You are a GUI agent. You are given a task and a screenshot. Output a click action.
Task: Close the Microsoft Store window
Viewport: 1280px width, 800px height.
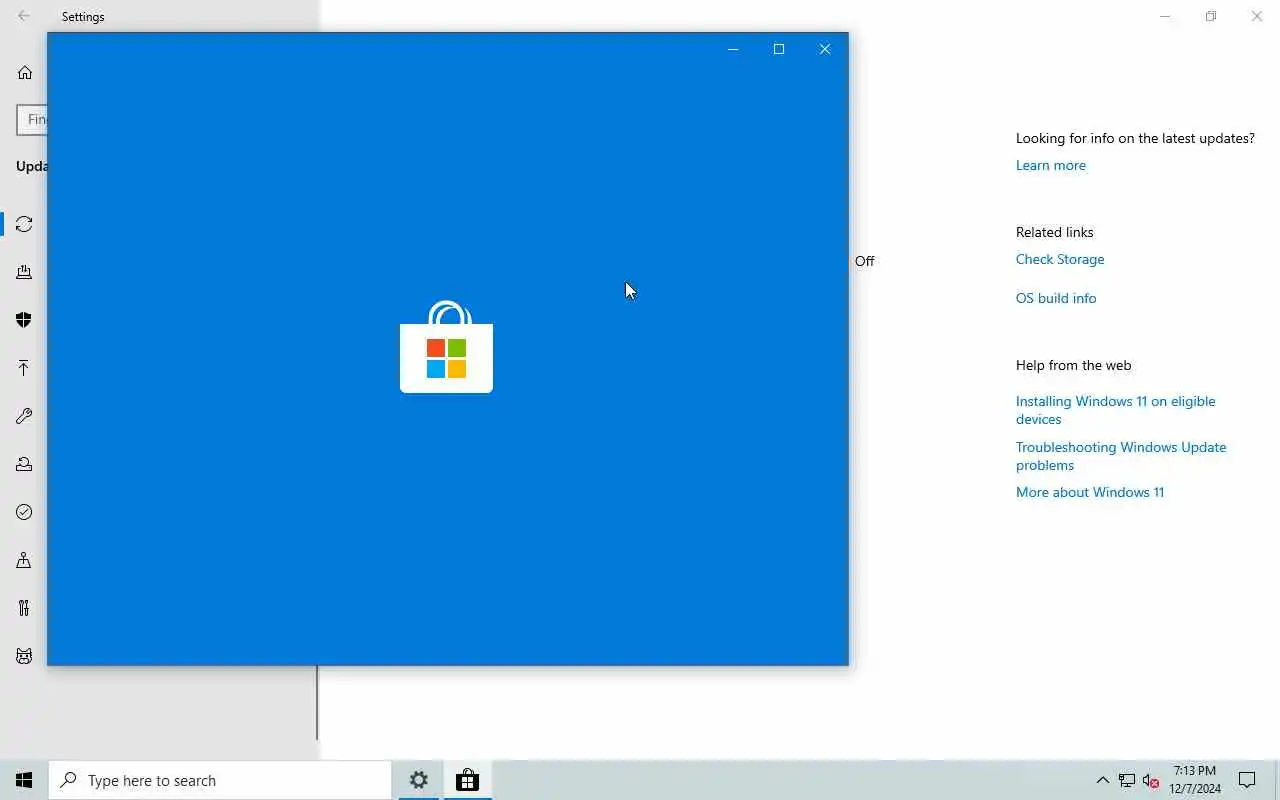pos(825,49)
